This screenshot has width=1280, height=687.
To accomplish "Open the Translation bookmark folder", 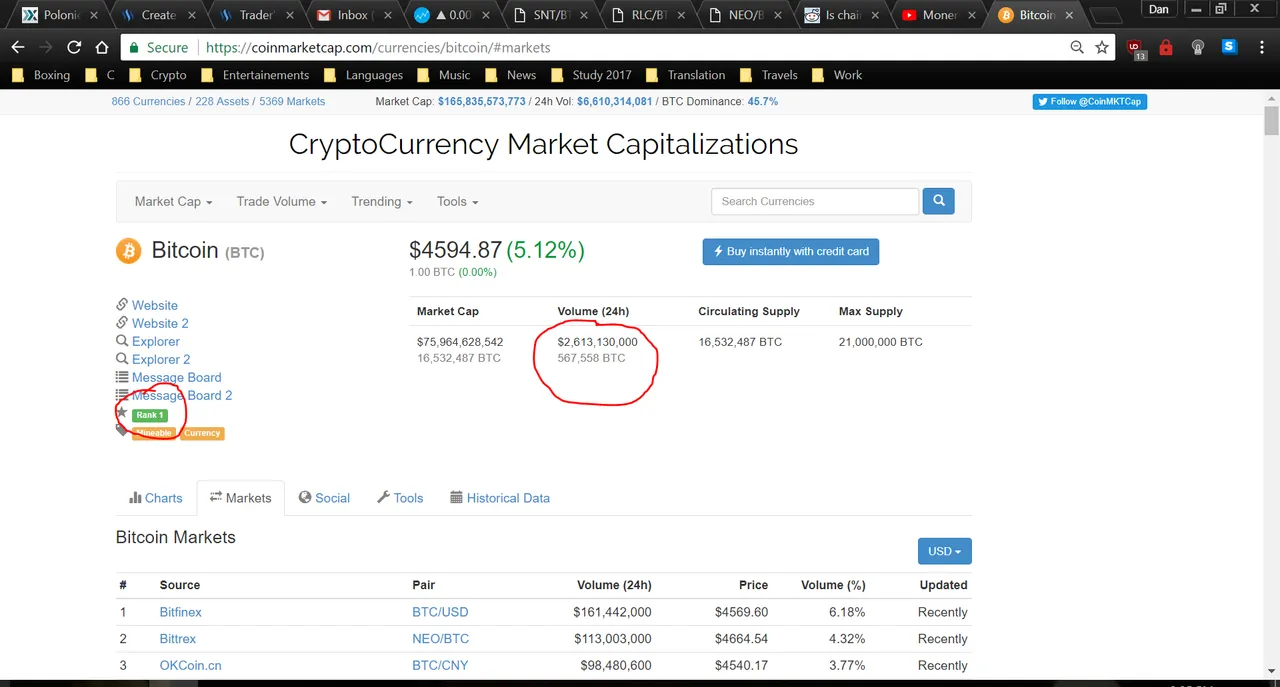I will [686, 75].
